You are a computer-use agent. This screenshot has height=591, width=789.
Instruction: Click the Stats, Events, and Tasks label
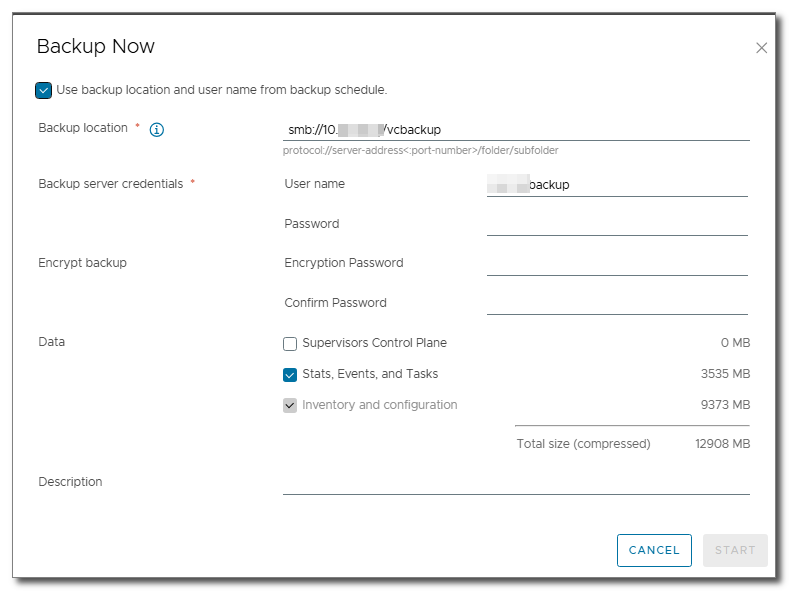[370, 374]
